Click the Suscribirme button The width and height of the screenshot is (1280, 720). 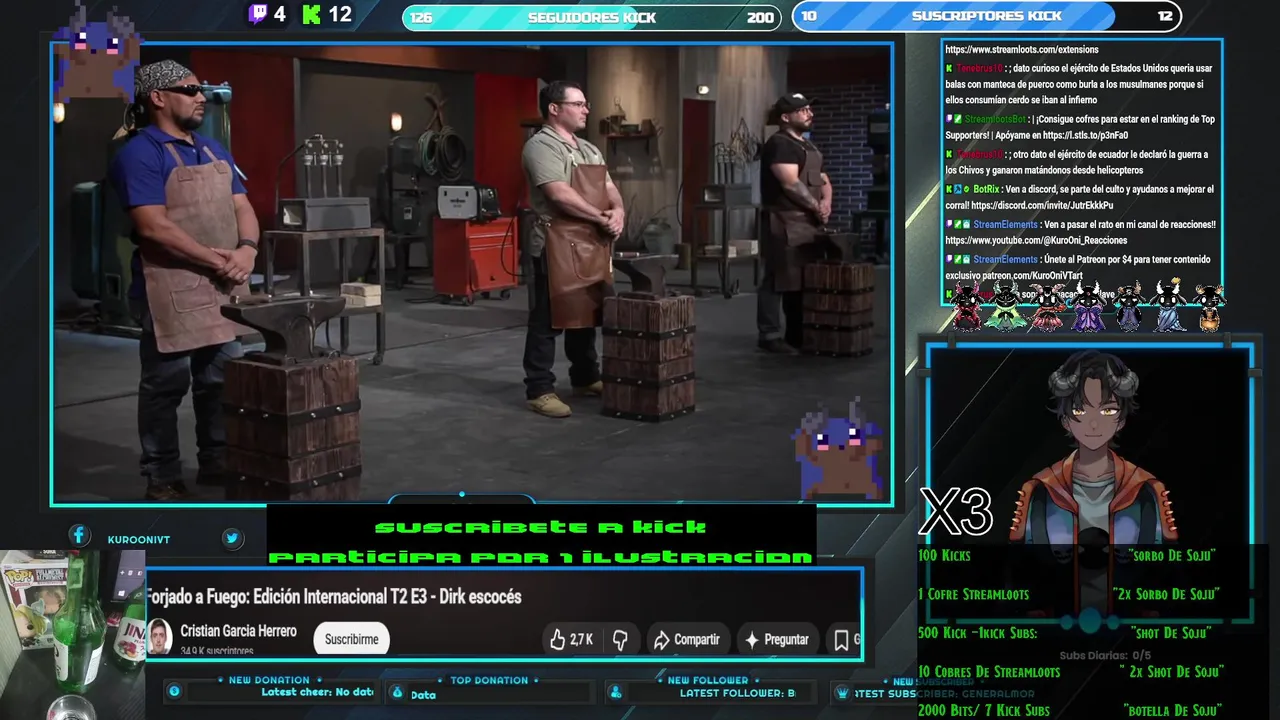pos(351,639)
